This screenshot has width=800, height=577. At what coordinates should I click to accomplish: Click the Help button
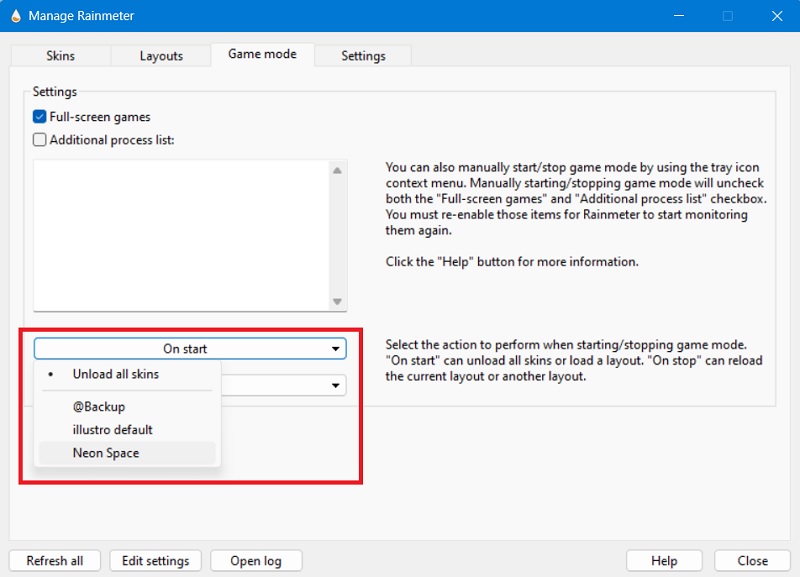664,561
